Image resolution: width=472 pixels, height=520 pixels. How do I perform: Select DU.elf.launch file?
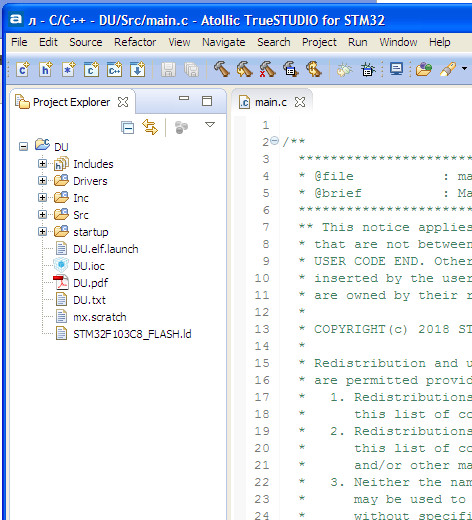coord(106,249)
